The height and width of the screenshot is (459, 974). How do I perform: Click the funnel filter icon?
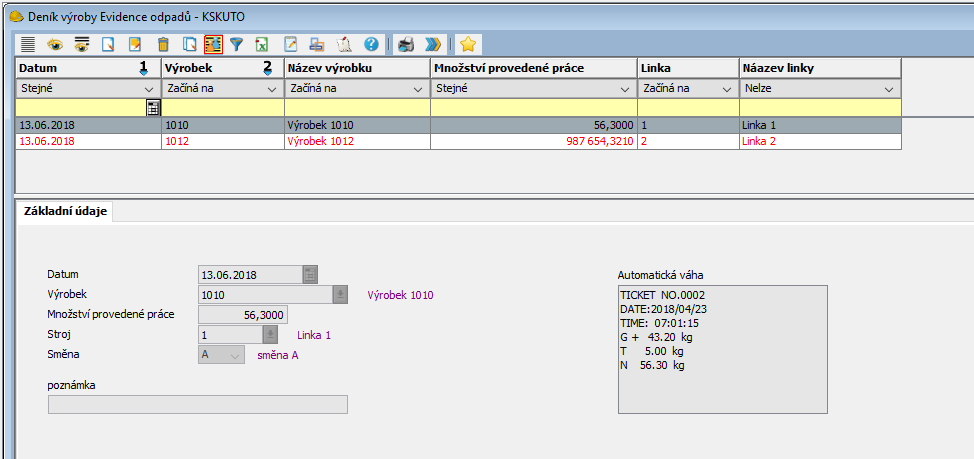click(x=237, y=44)
